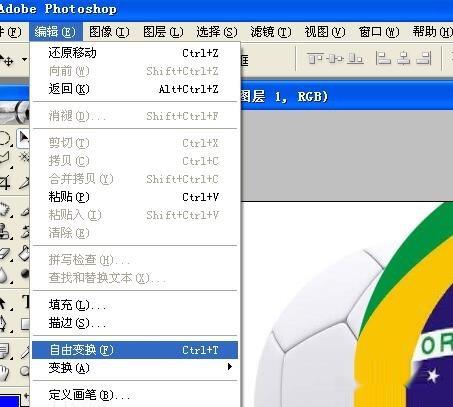Select the Dodge/Burn tool

[24, 274]
